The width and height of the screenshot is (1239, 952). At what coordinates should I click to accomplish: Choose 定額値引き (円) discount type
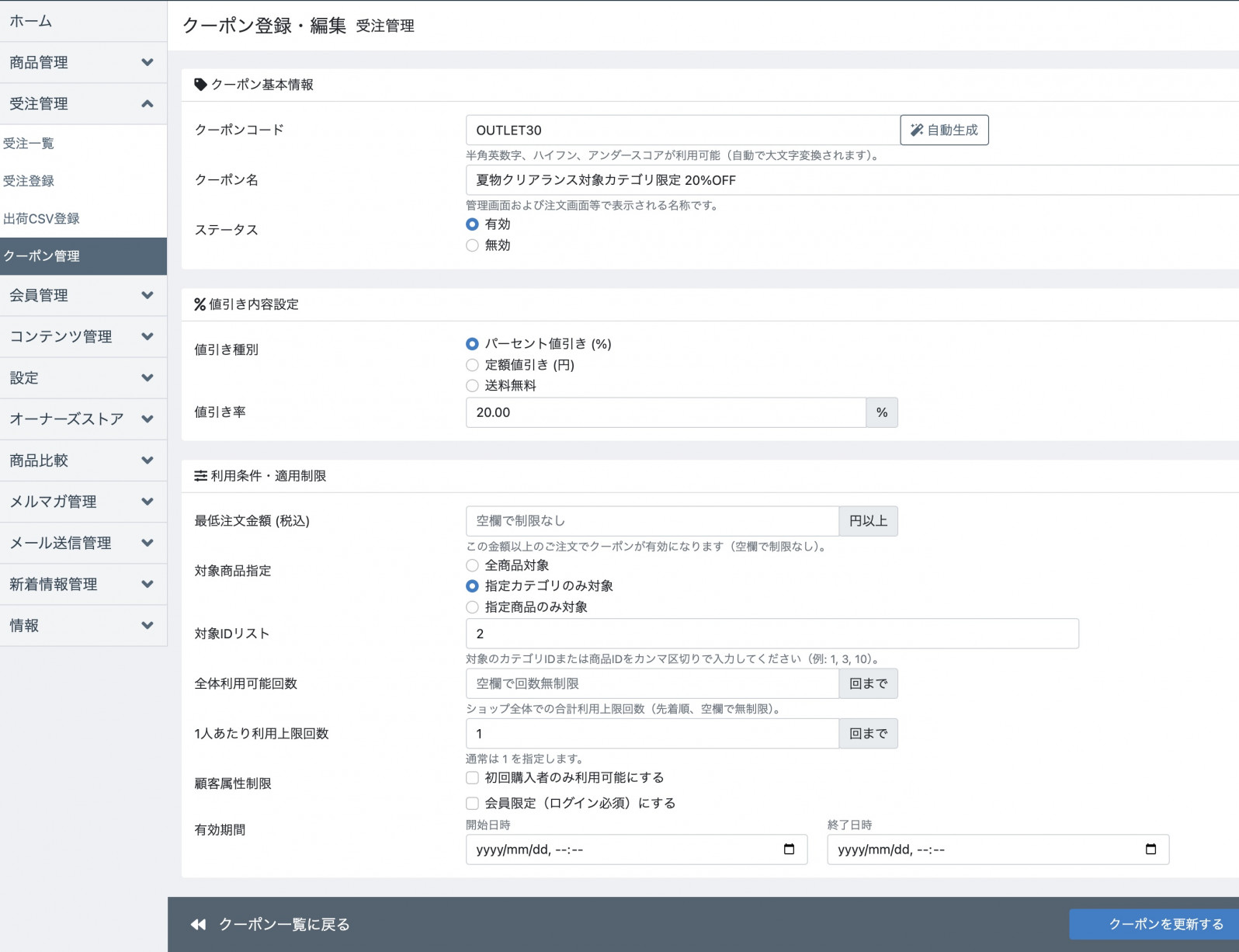click(x=472, y=365)
